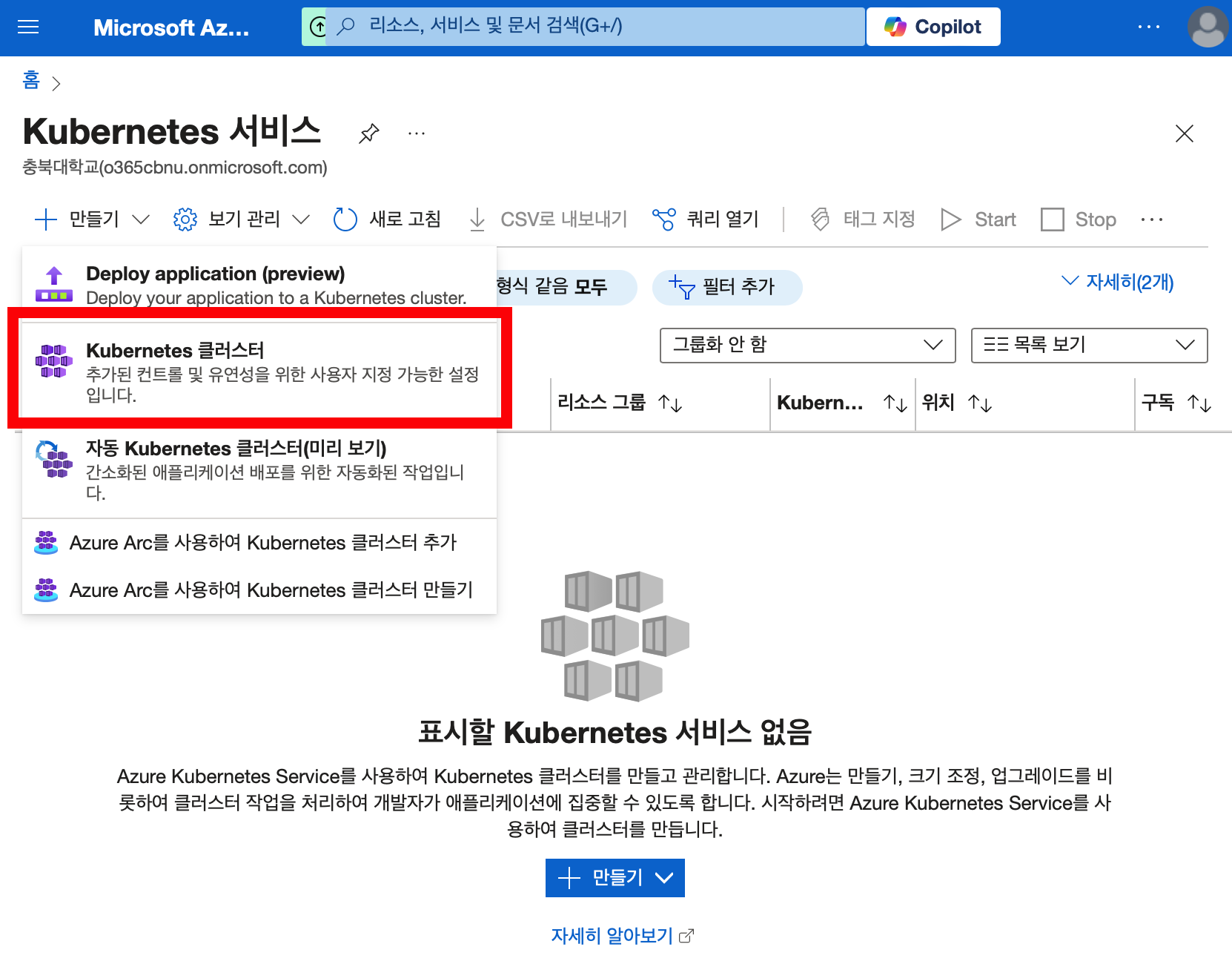Viewport: 1232px width, 964px height.
Task: Click the Kubernetes 클러스터 purple cubes icon
Action: (54, 361)
